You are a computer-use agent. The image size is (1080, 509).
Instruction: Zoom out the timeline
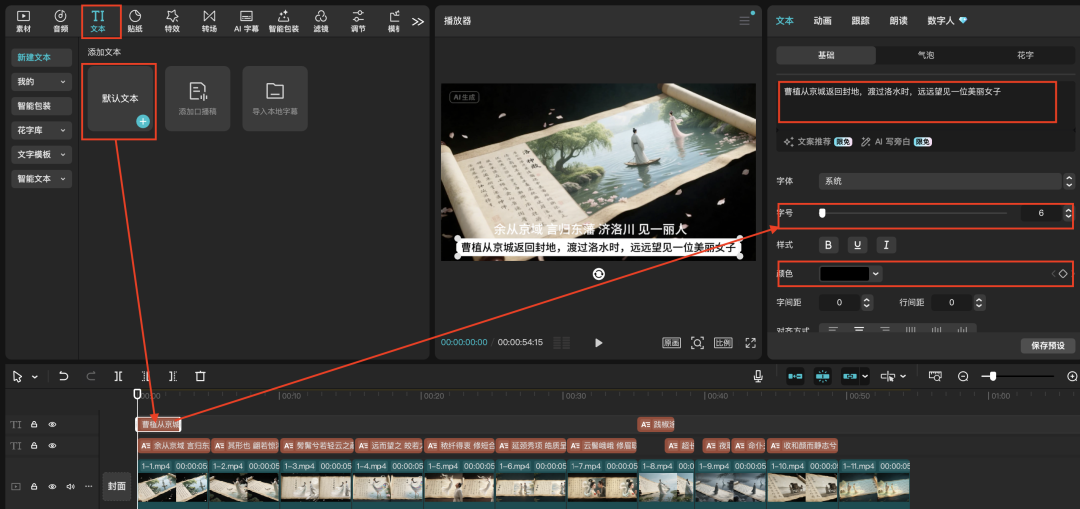[964, 376]
